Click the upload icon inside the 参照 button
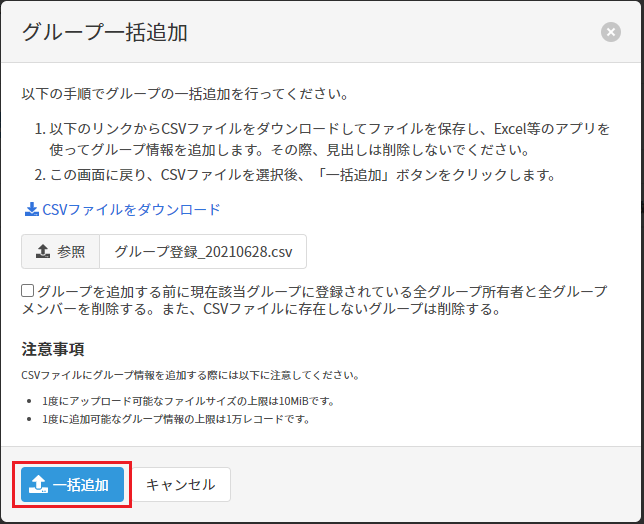644x524 pixels. [x=43, y=252]
